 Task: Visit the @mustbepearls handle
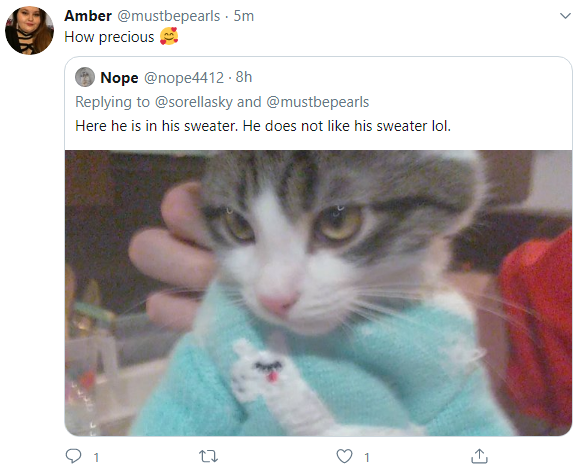tap(169, 16)
